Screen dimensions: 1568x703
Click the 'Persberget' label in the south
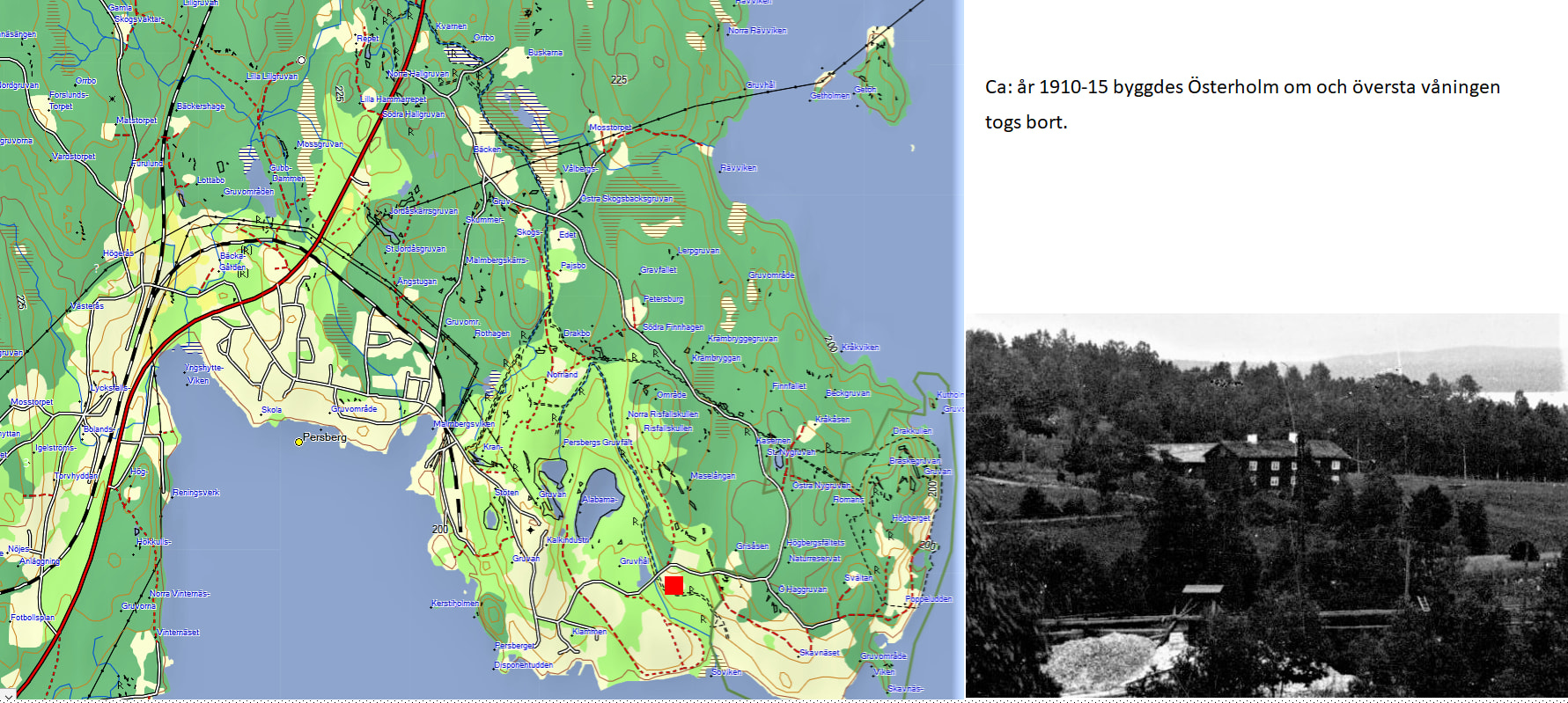click(514, 646)
